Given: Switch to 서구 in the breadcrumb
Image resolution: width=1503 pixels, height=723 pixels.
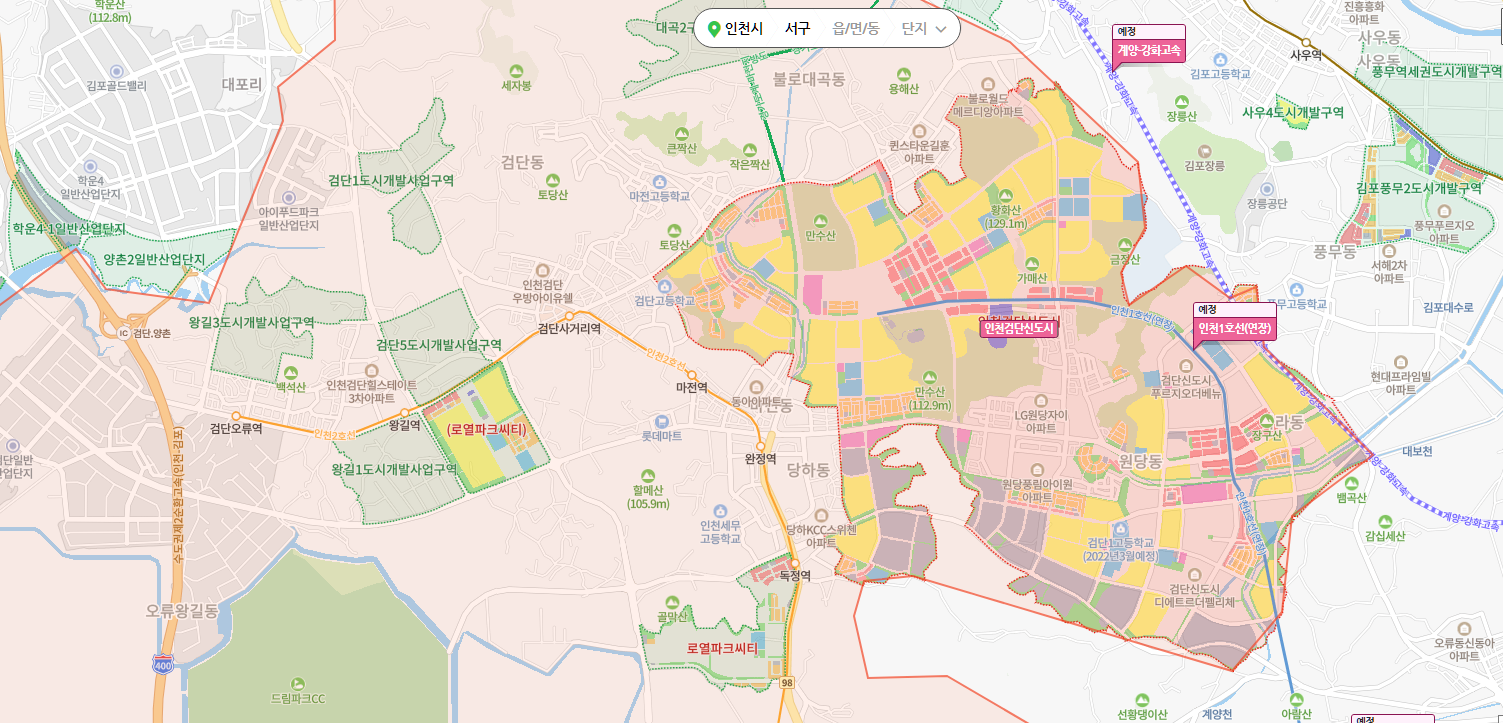Looking at the screenshot, I should click(x=797, y=30).
